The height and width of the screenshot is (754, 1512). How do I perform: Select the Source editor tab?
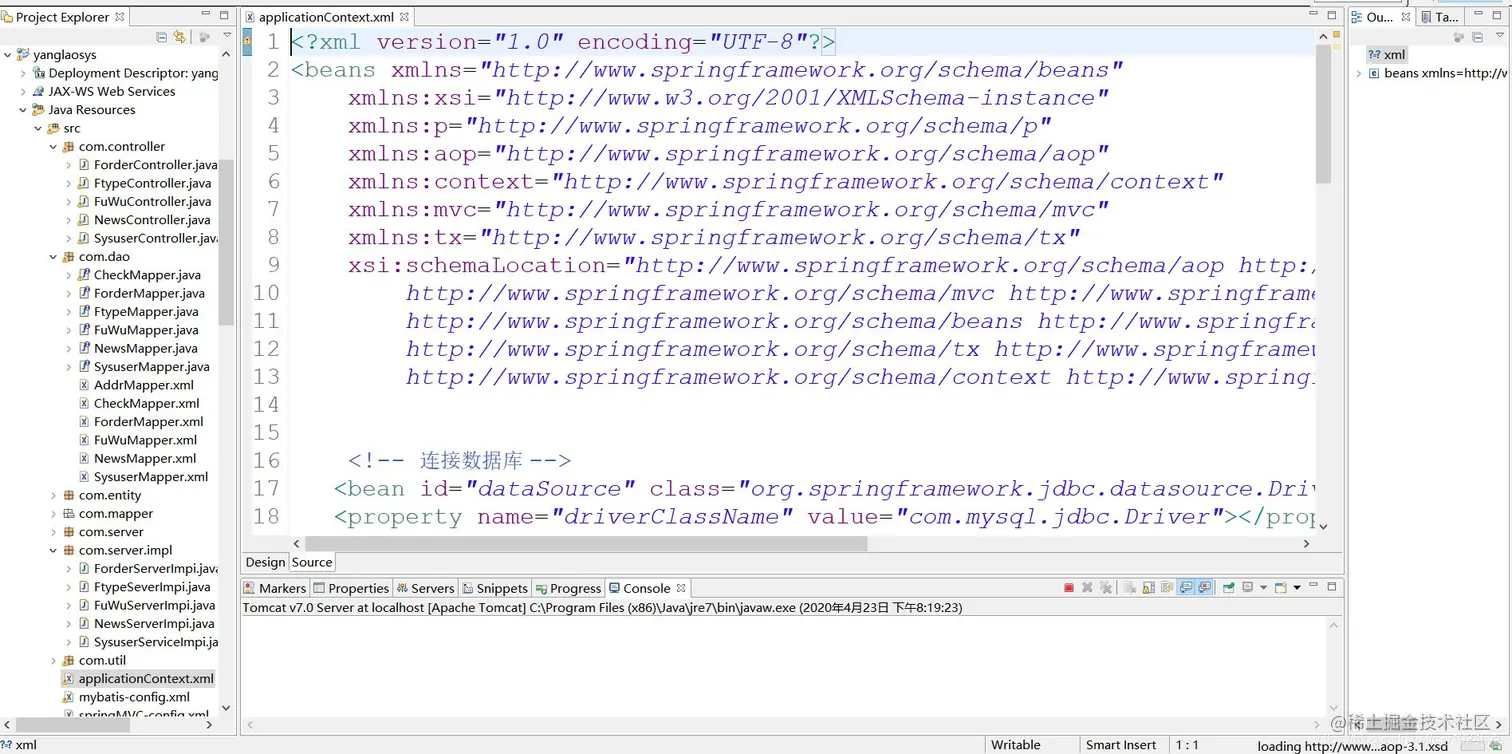312,562
